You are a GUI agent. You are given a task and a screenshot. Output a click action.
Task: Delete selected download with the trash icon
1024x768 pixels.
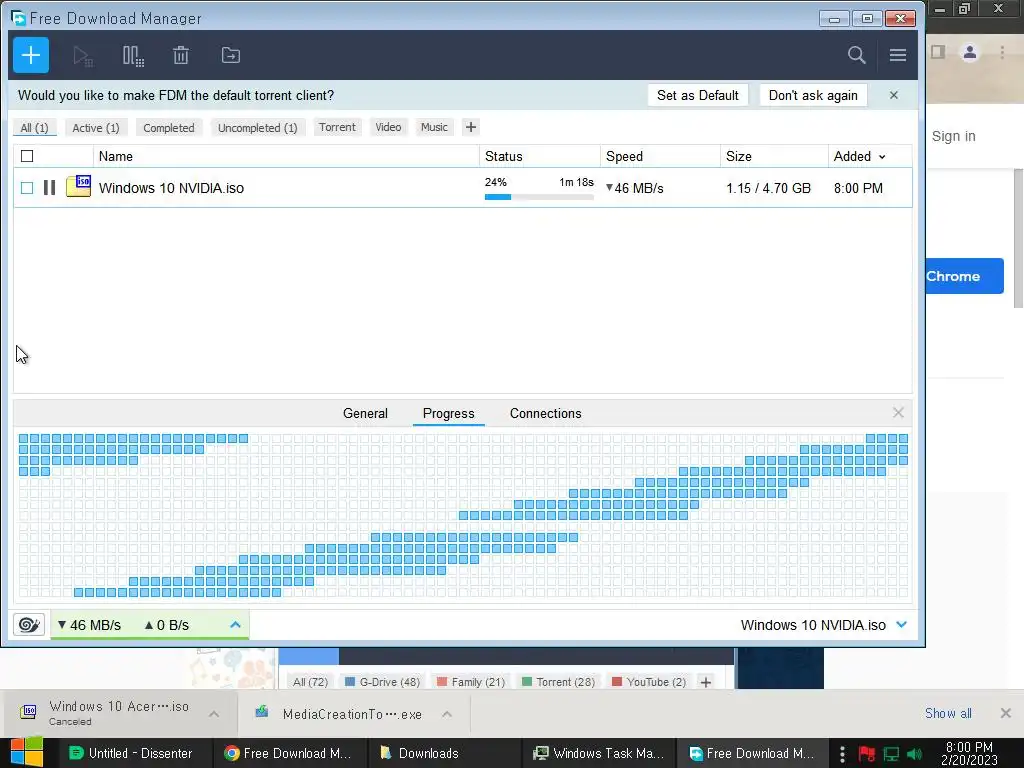tap(181, 56)
